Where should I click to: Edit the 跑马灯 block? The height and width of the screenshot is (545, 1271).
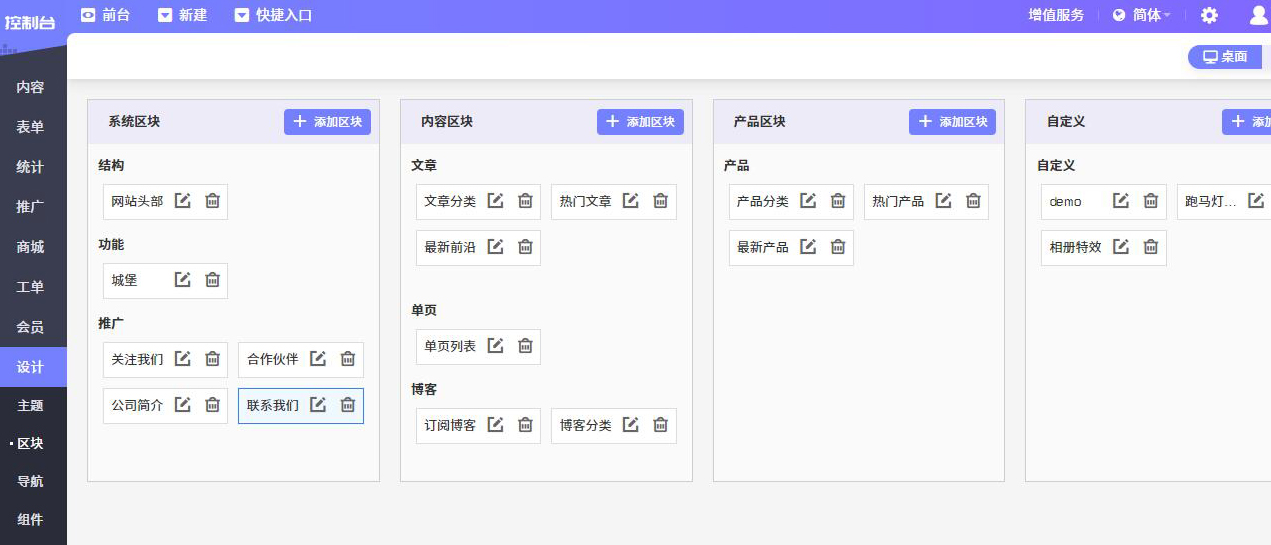click(1256, 200)
